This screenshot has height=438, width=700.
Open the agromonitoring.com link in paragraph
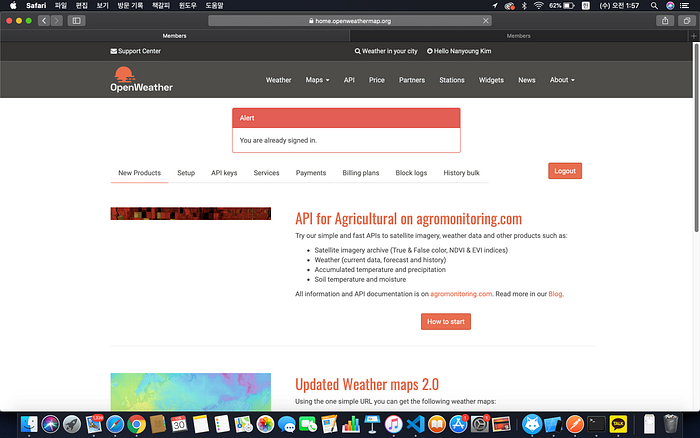point(461,294)
